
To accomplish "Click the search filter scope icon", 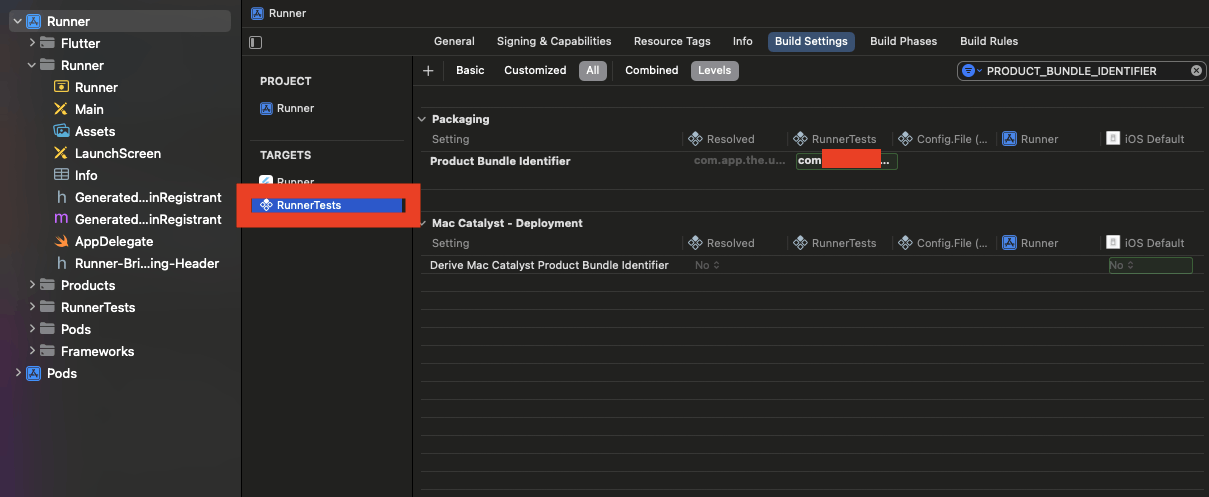I will 969,71.
